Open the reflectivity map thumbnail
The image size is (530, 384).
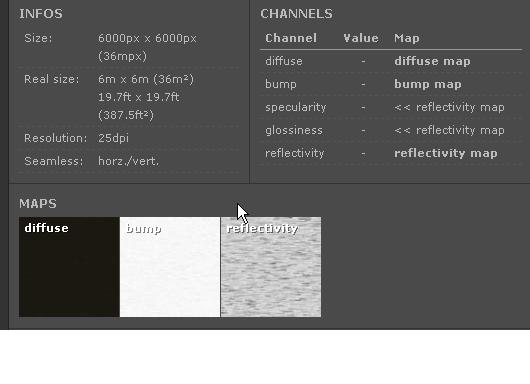[271, 267]
